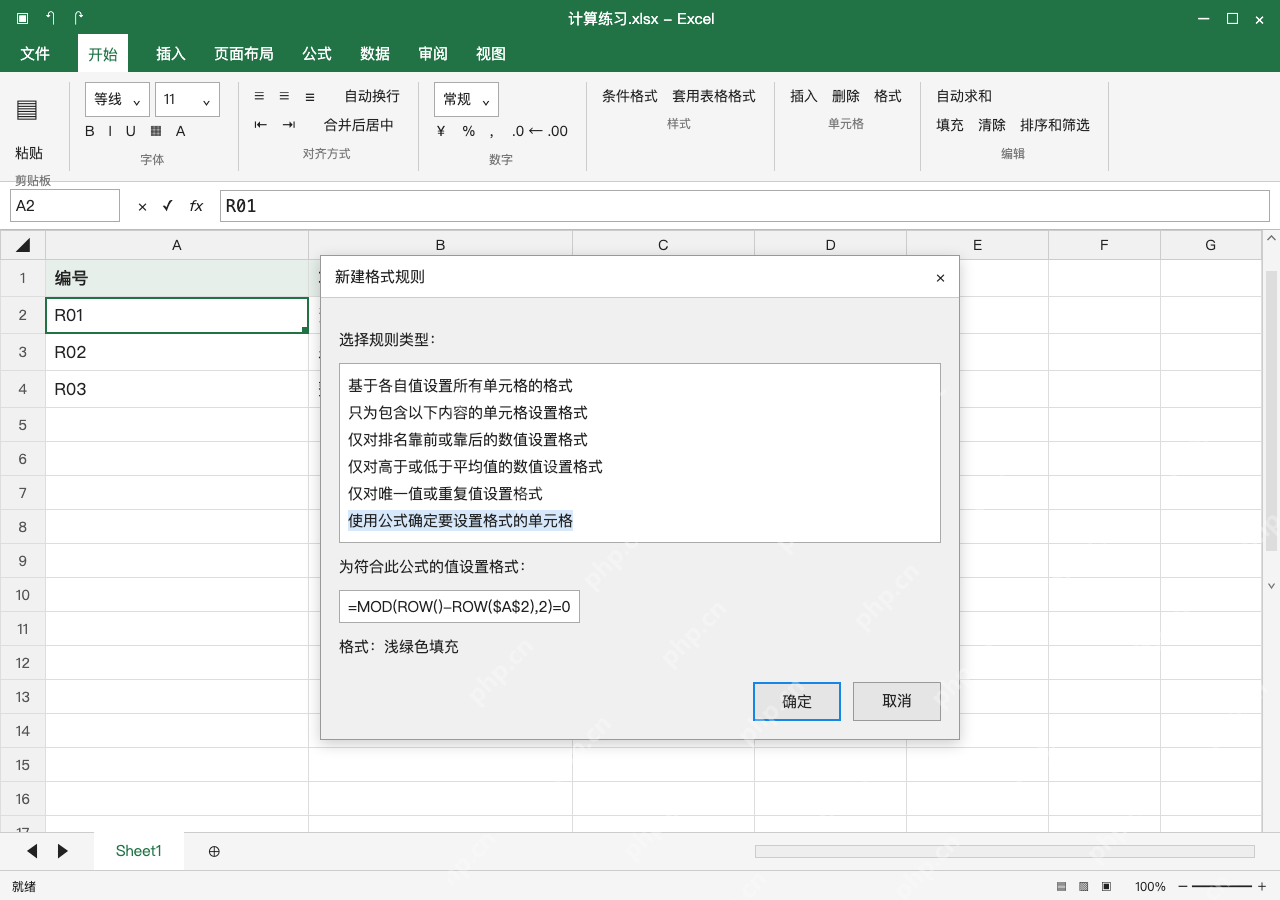This screenshot has height=900, width=1280.
Task: Toggle 自动换行 wrap text
Action: point(372,96)
